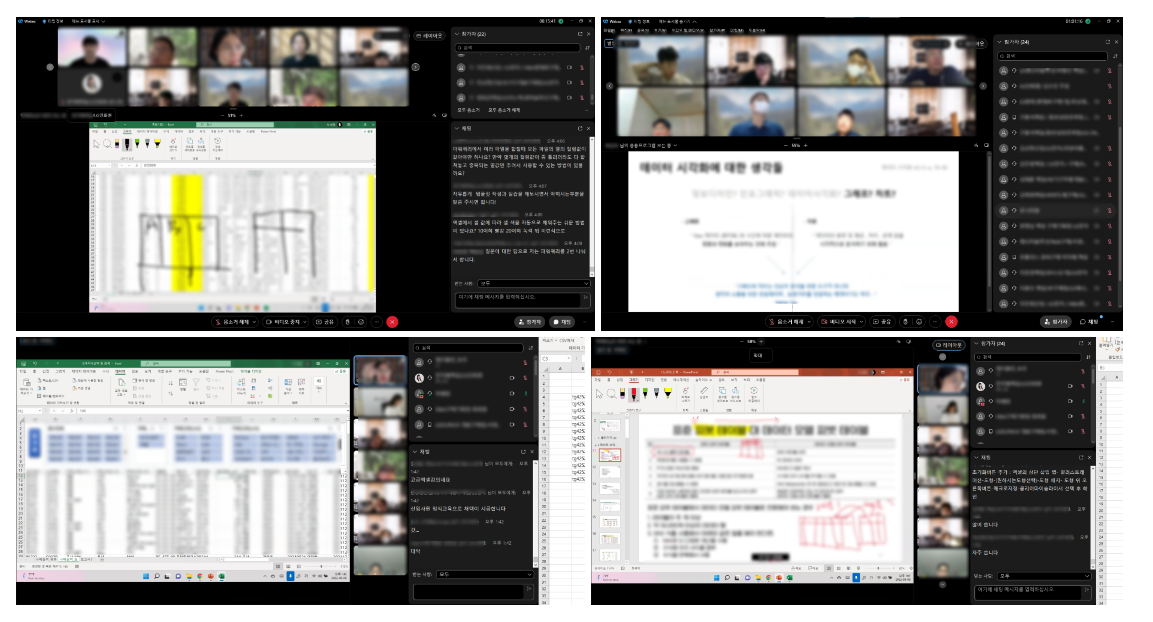
Task: Zoom out shared content, yellow-column Excel meeting
Action: pyautogui.click(x=223, y=115)
